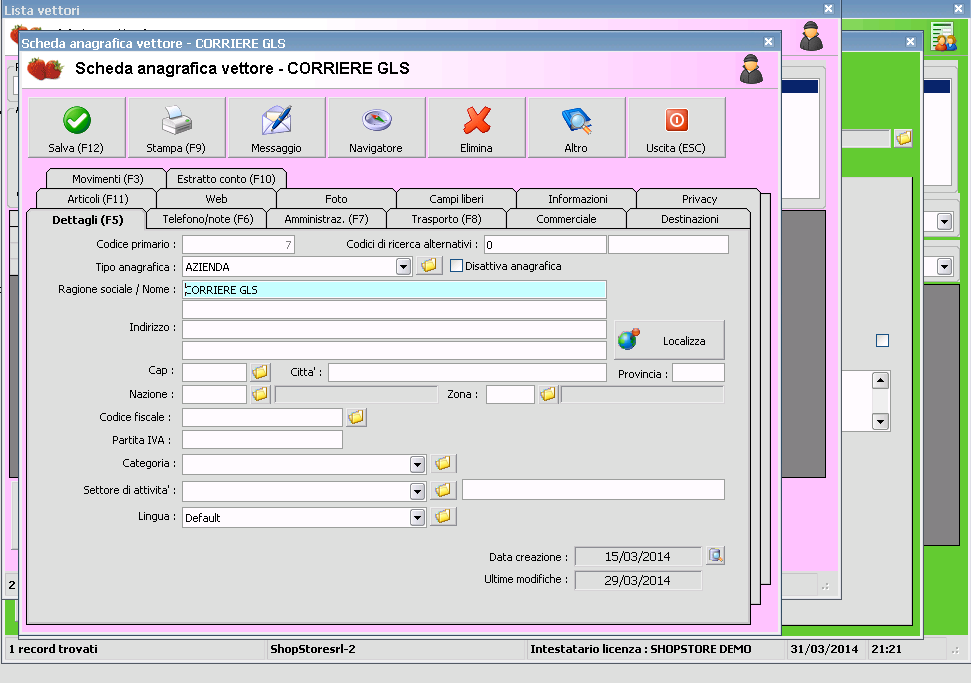This screenshot has width=971, height=683.
Task: Select the Campi liberi tab
Action: click(x=456, y=199)
